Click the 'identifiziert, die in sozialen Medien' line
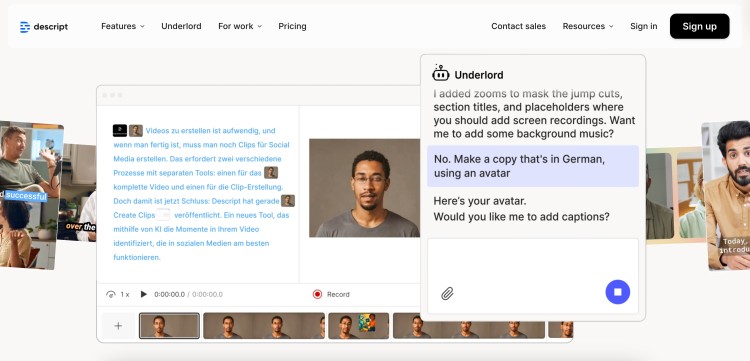 [x=191, y=243]
